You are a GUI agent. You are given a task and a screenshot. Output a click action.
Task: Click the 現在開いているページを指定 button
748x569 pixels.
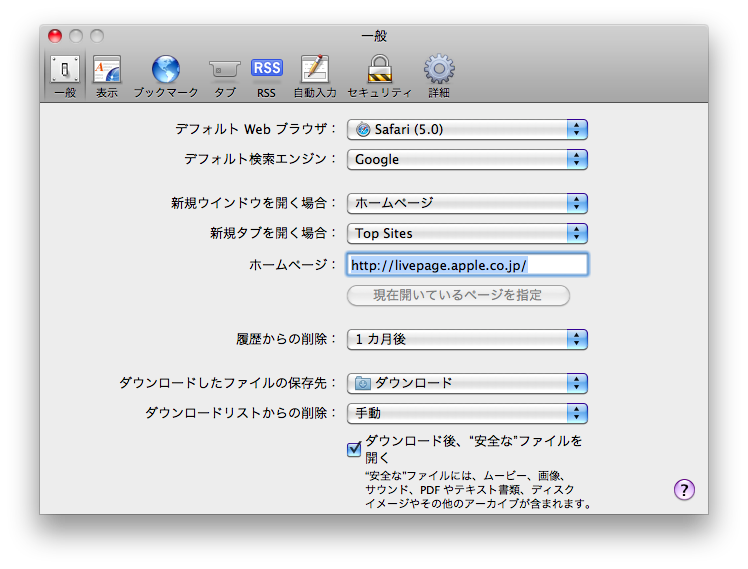click(458, 295)
